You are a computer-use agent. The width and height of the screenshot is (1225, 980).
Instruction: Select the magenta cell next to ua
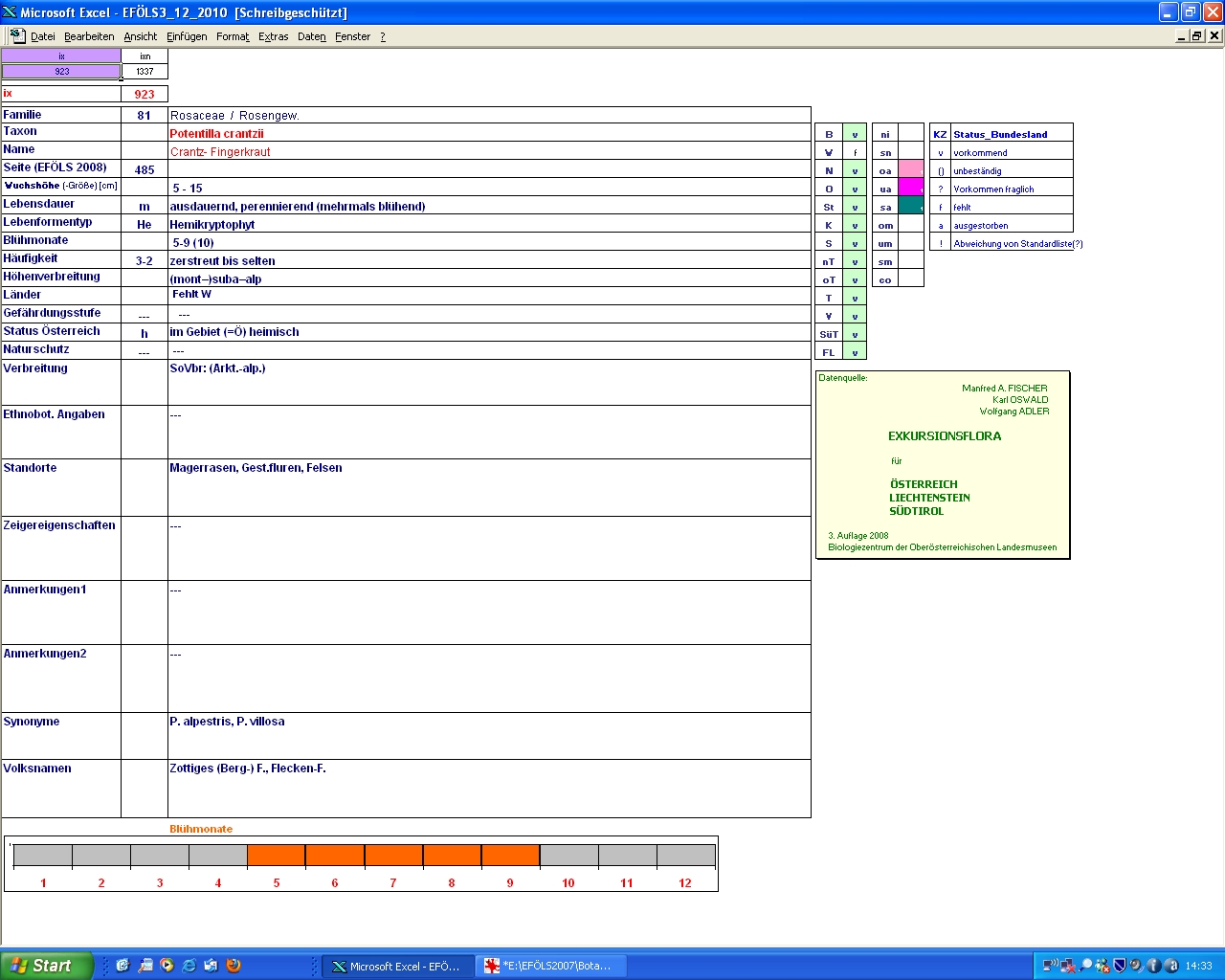pos(911,189)
